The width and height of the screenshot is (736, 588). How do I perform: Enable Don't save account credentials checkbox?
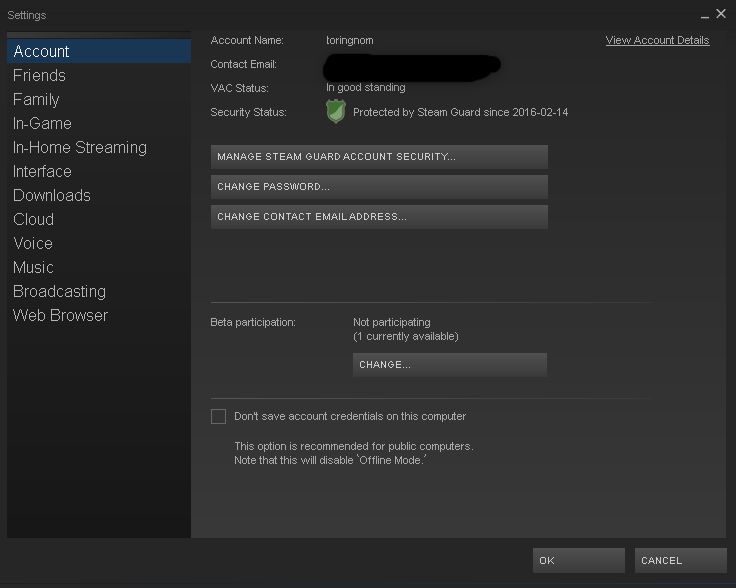(x=218, y=416)
